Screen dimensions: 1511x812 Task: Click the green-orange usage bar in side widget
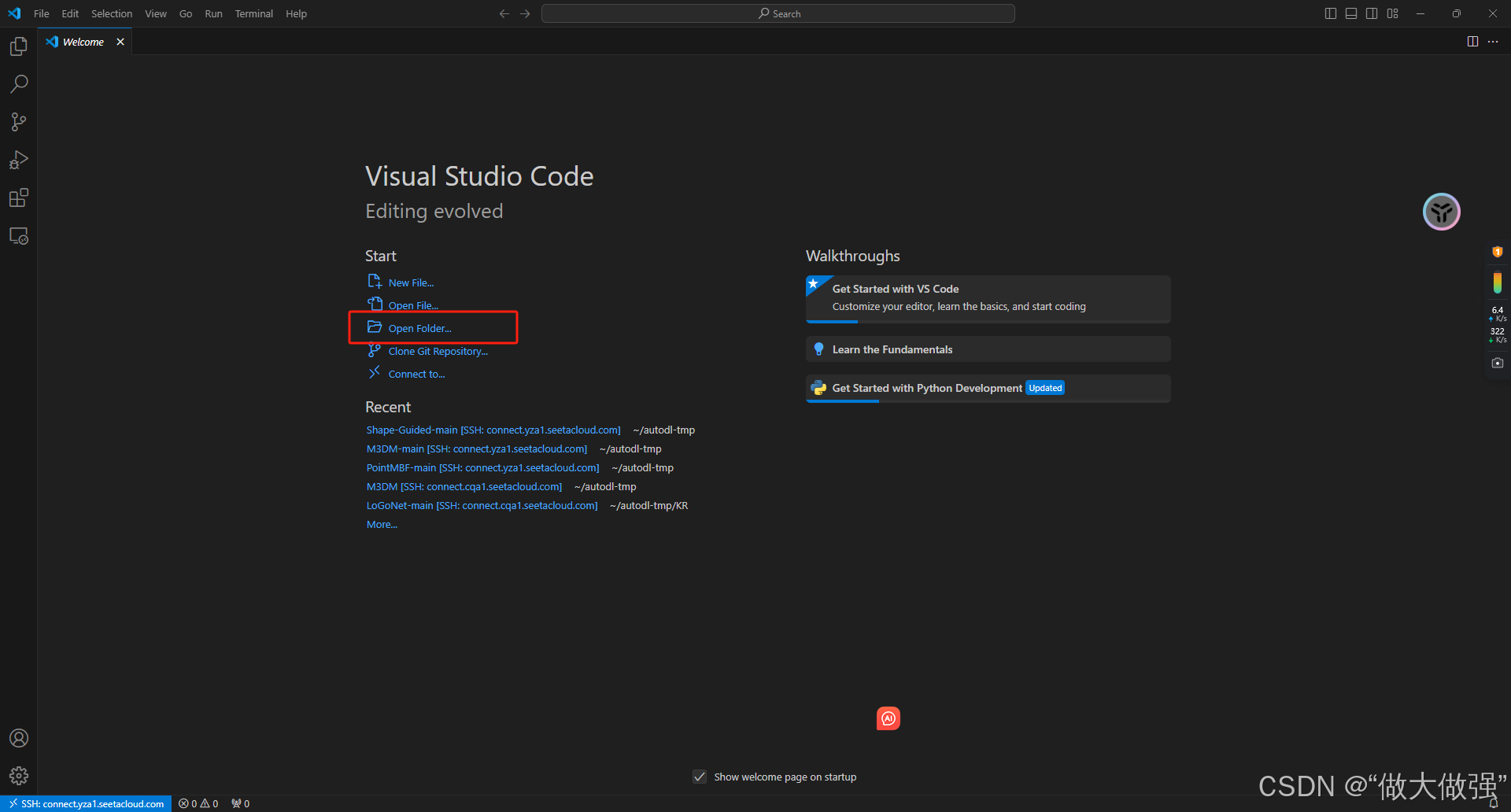click(1498, 282)
